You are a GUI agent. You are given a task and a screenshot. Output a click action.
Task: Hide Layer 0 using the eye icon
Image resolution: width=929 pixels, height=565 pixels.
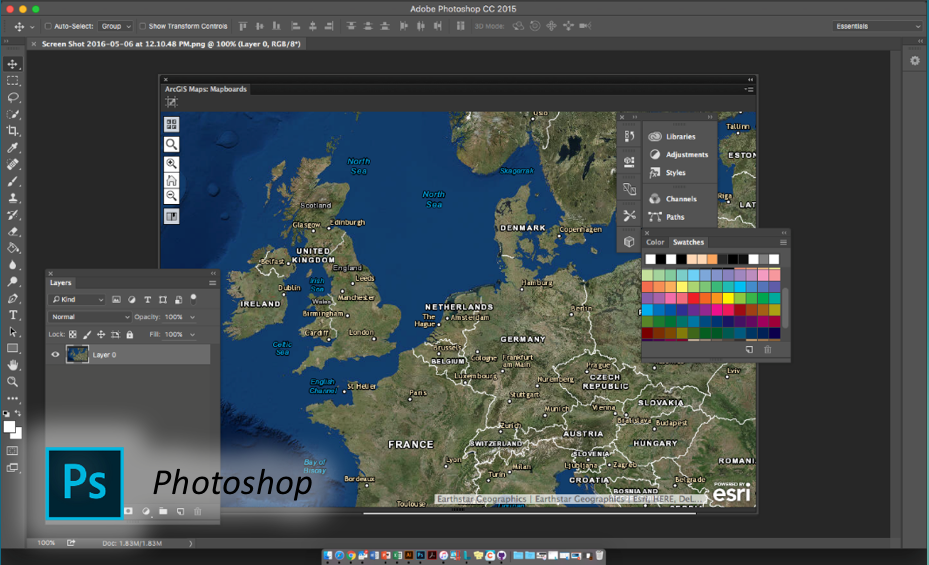pos(56,354)
